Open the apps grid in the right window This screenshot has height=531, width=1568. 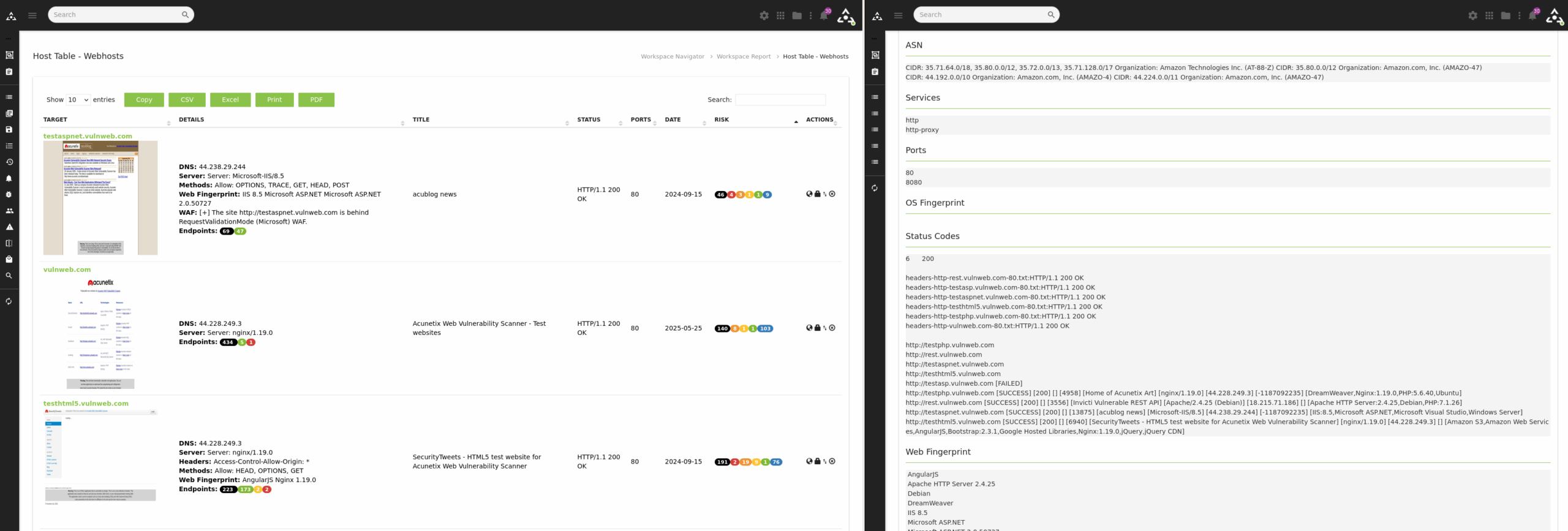(x=1489, y=15)
